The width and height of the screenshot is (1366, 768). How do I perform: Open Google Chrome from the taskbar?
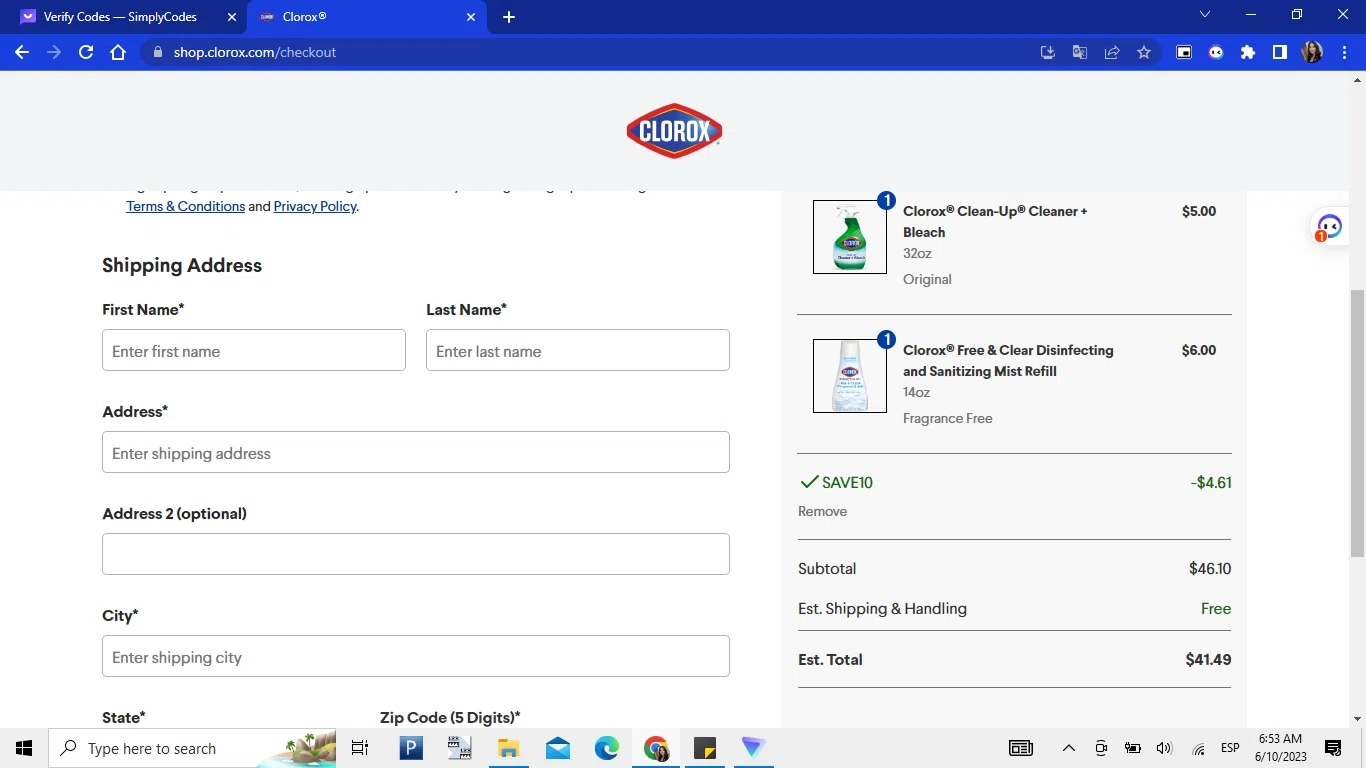coord(656,748)
